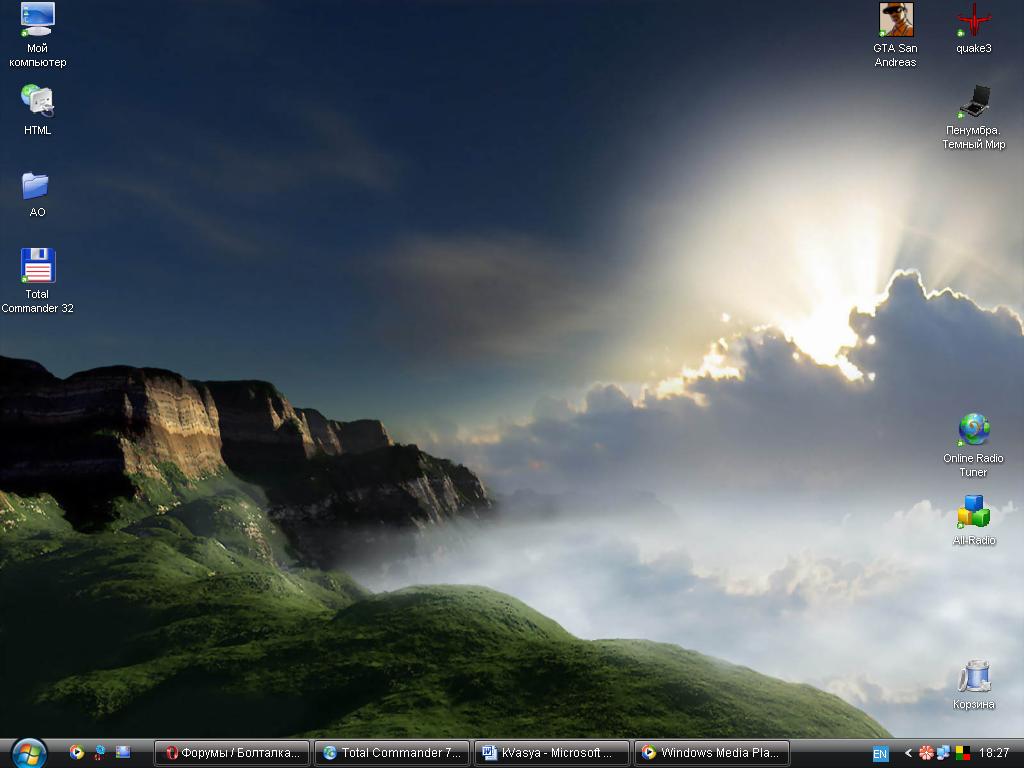Expand hidden system tray icons arrow
This screenshot has height=768, width=1024.
point(908,753)
